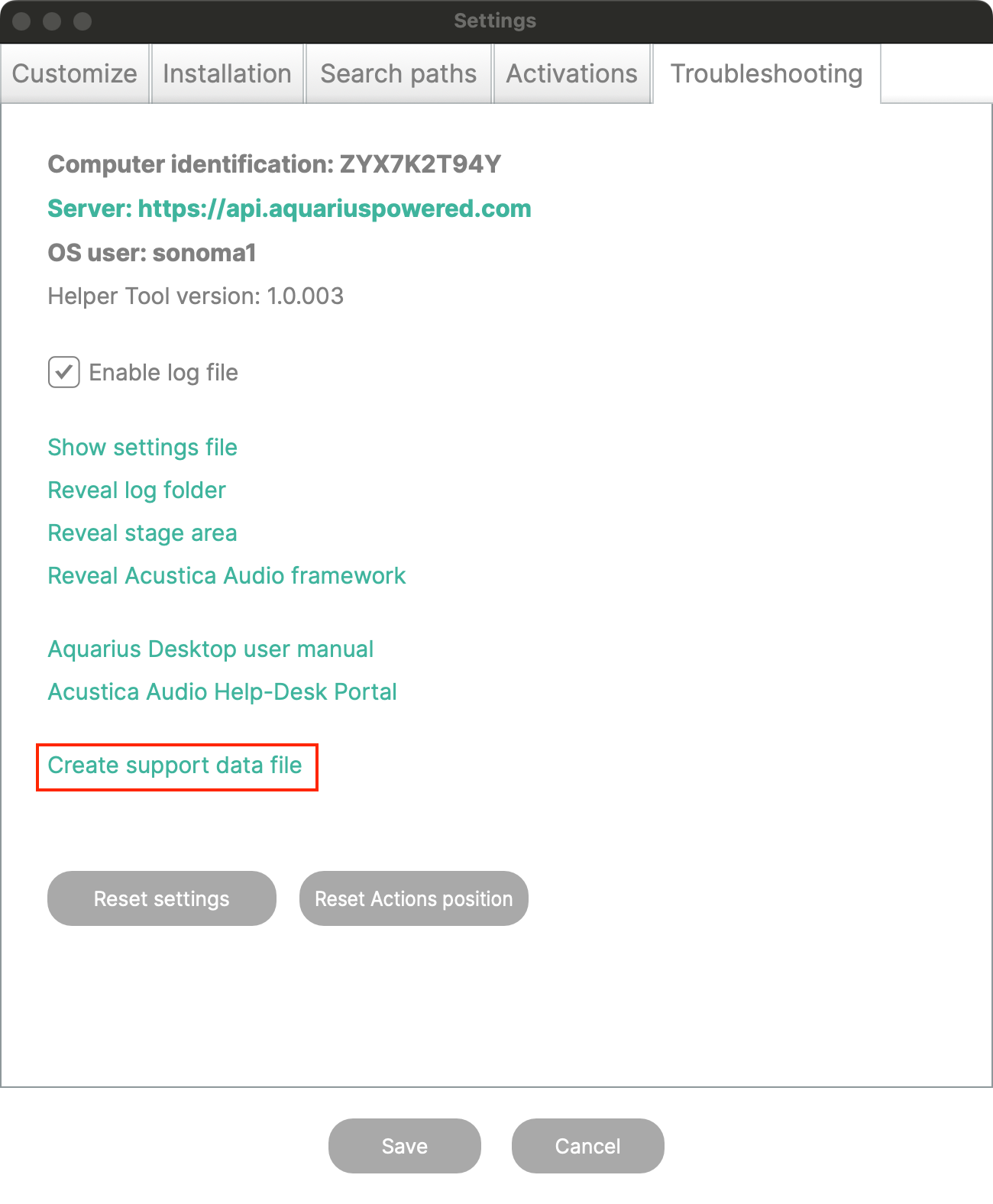
Task: Select the Search paths tab
Action: (398, 73)
